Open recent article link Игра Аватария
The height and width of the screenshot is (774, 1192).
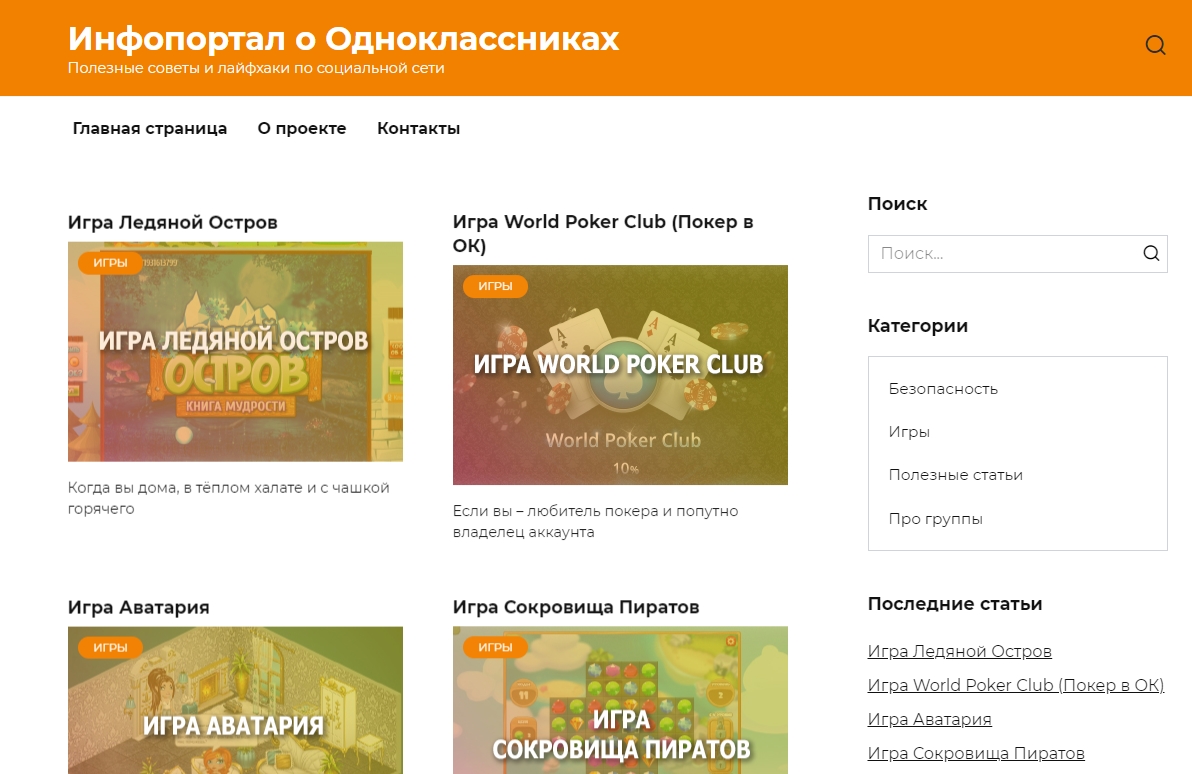coord(929,719)
